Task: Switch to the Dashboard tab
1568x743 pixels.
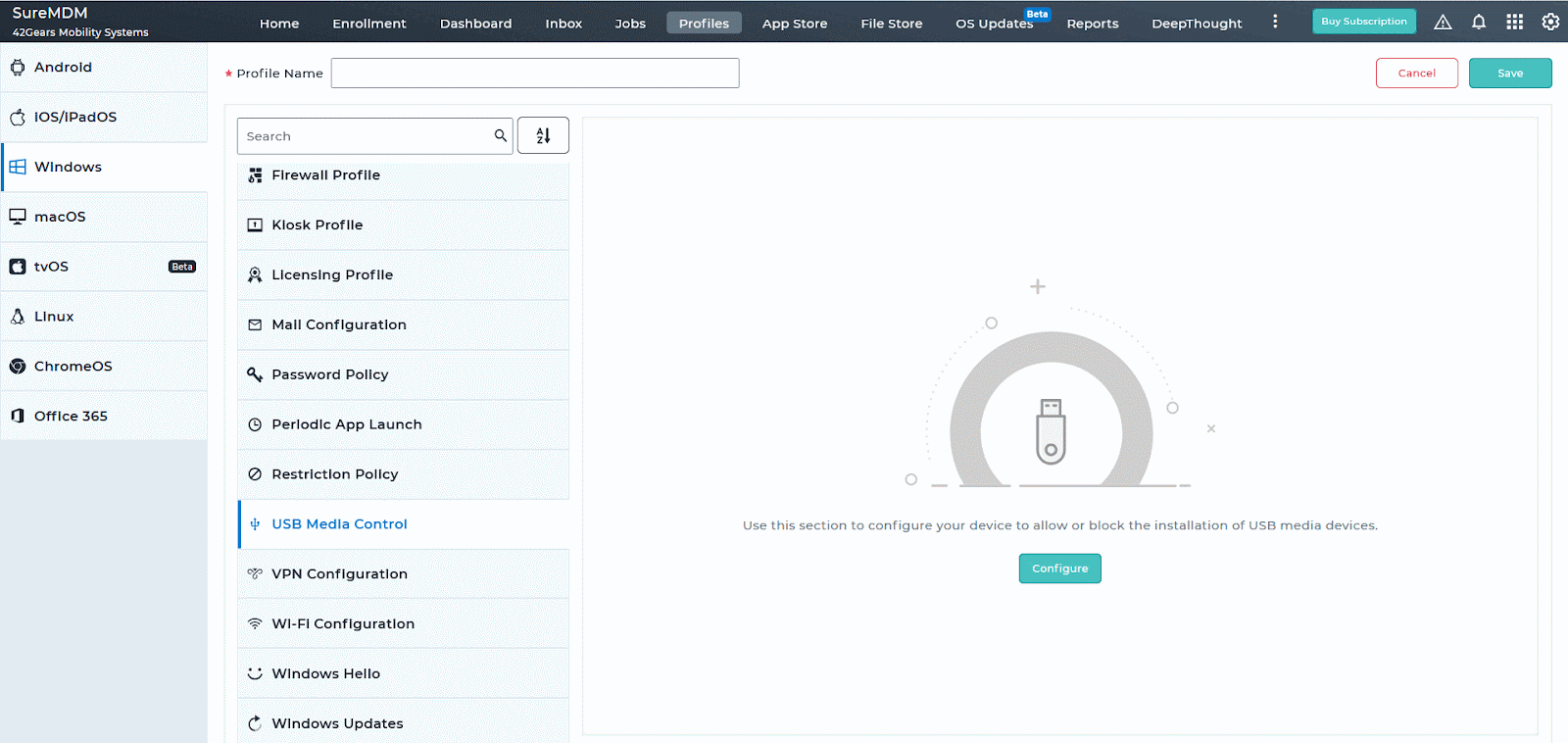Action: [x=475, y=24]
